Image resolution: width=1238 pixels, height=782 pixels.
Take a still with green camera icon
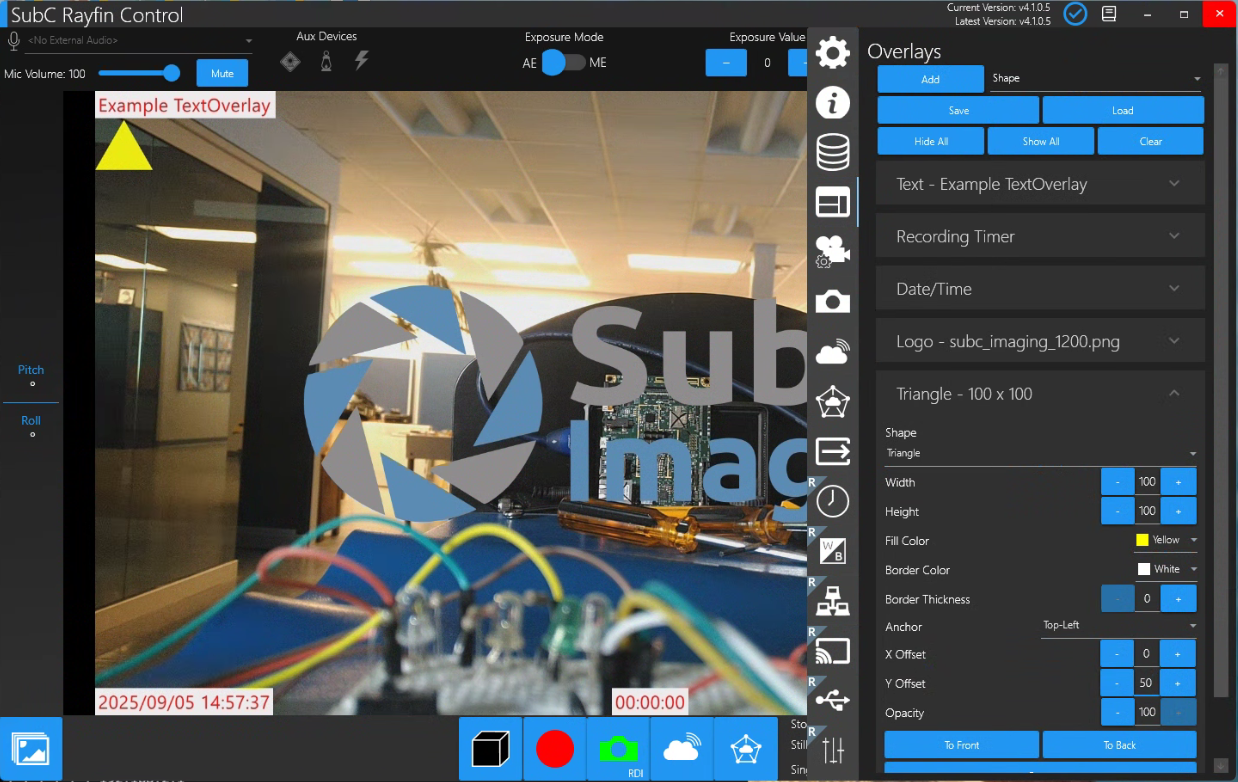[618, 748]
